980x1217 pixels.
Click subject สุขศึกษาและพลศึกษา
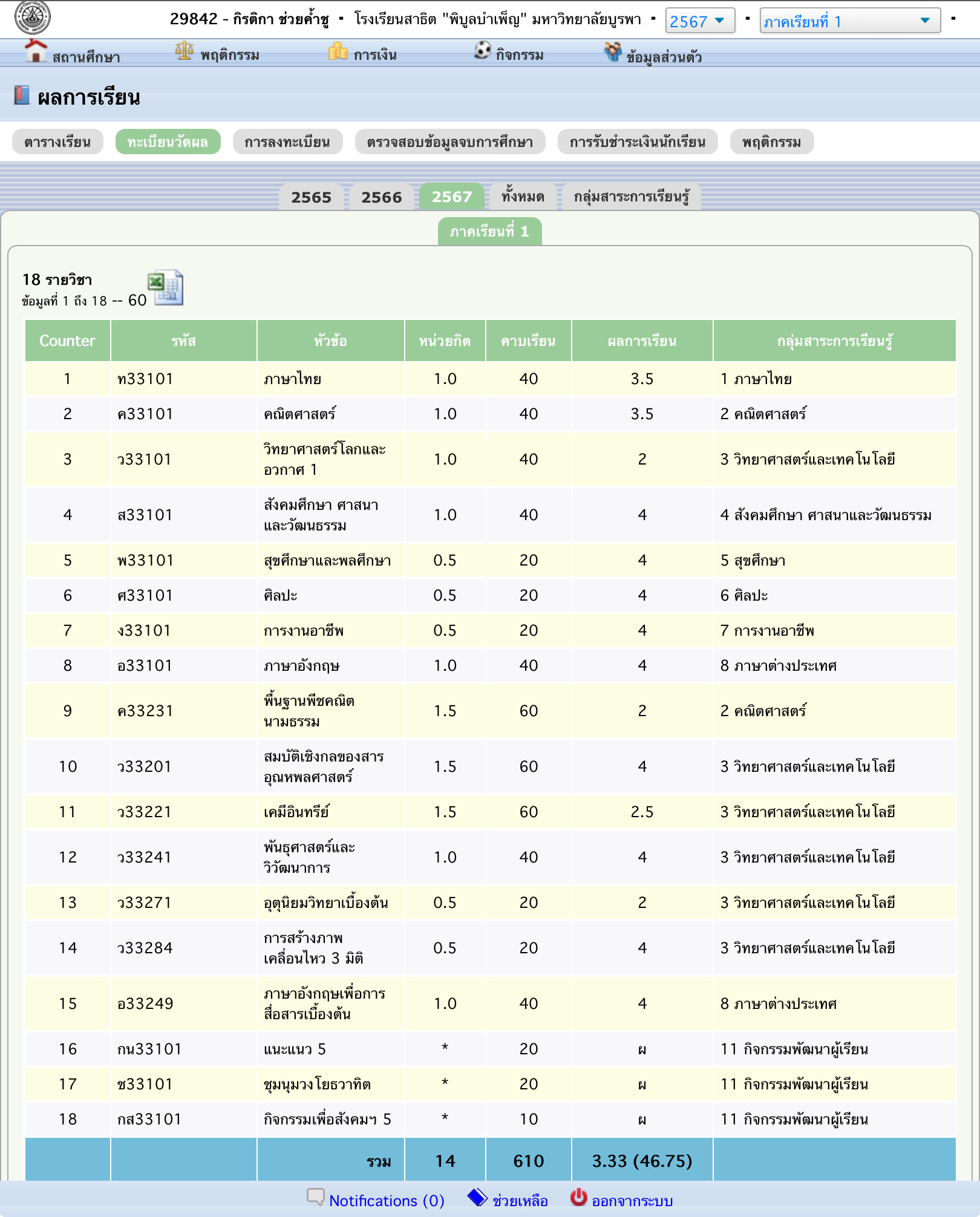327,560
